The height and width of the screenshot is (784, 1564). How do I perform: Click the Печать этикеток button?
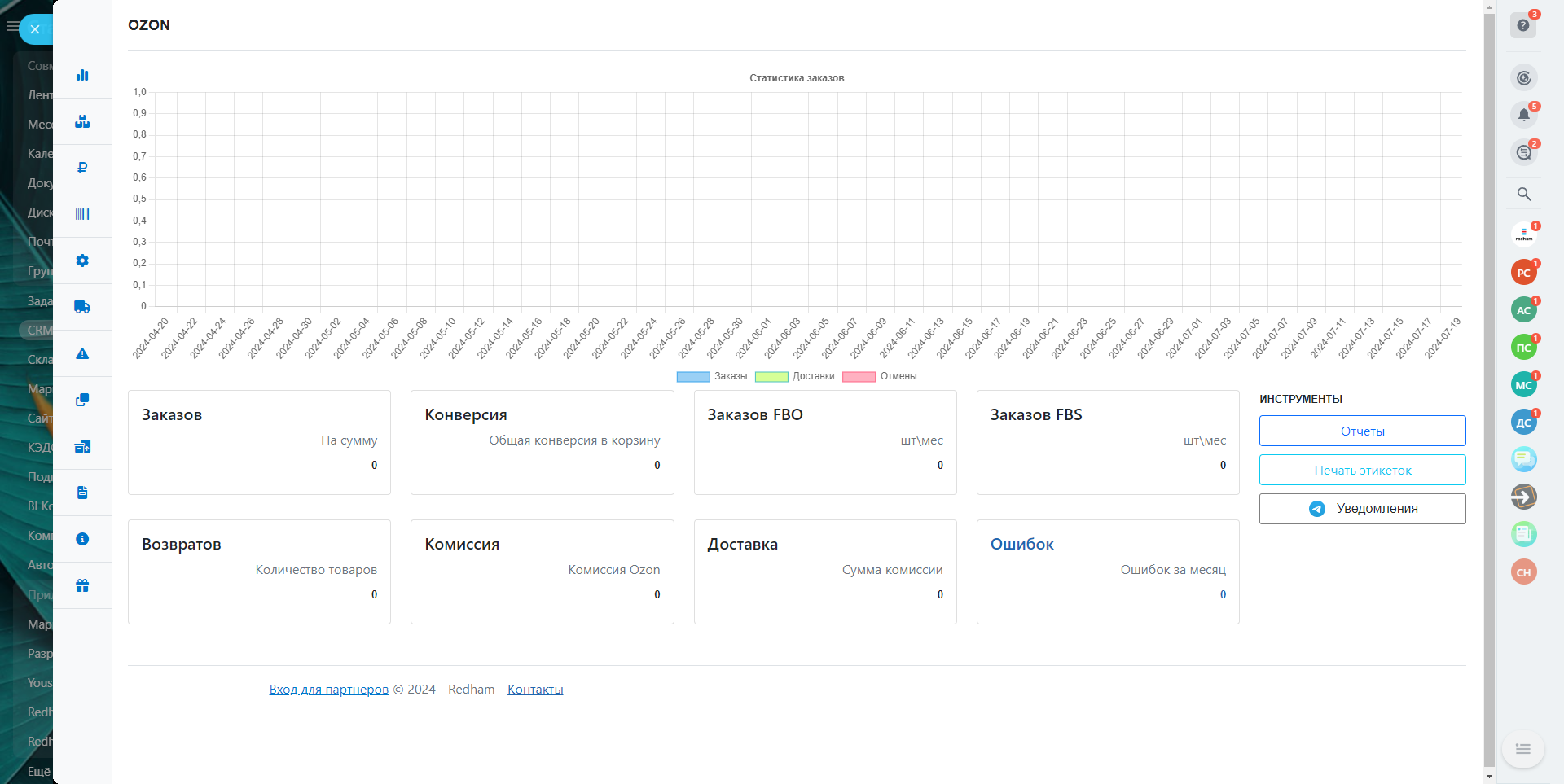coord(1362,470)
